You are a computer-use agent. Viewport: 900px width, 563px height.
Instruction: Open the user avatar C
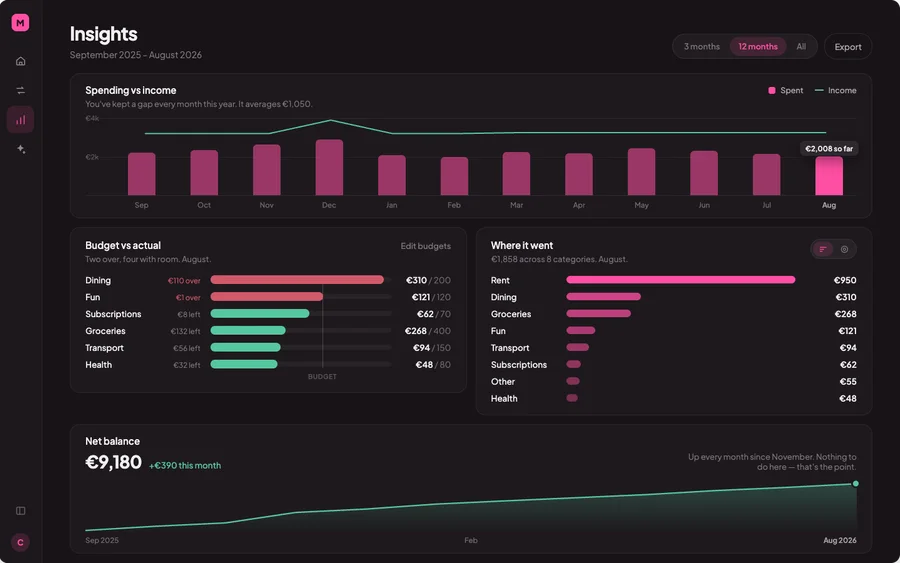tap(20, 542)
